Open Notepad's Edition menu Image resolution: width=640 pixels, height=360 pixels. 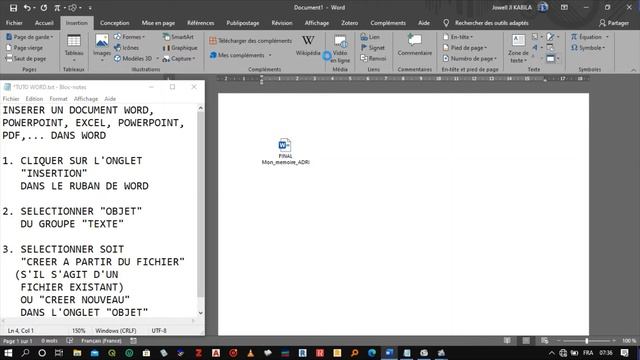(34, 99)
